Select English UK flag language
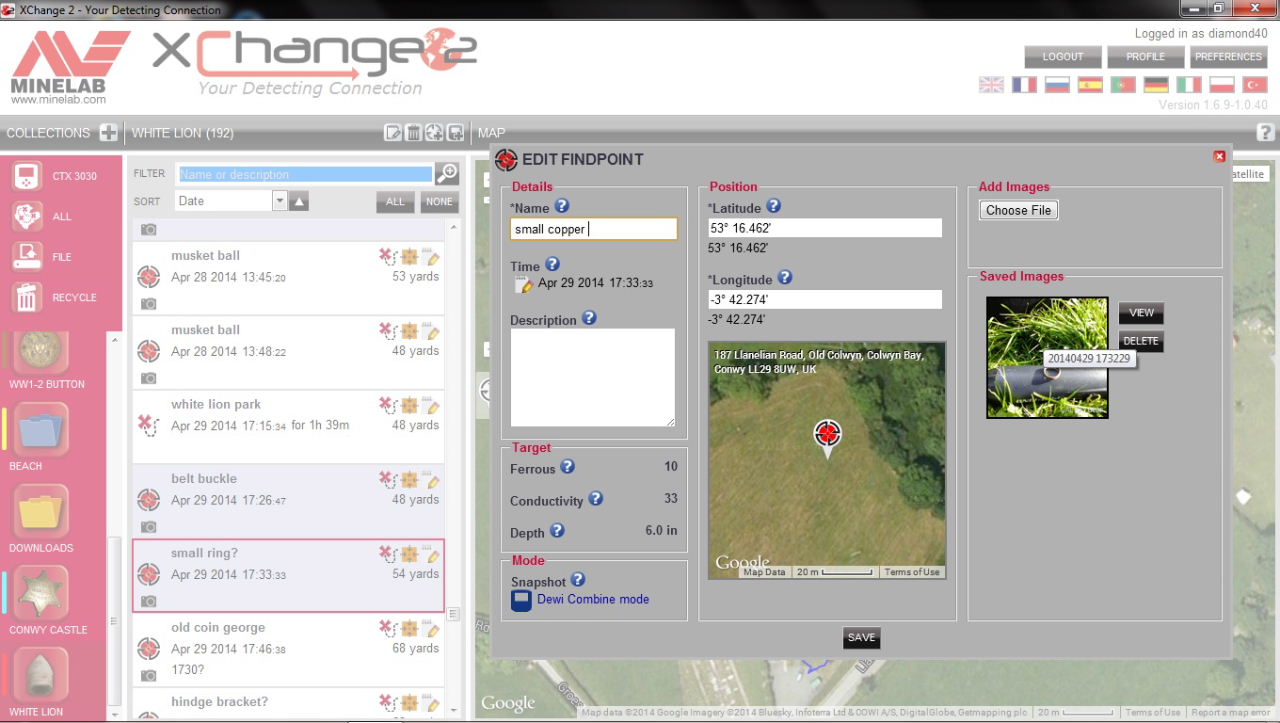This screenshot has width=1280, height=723. click(x=991, y=85)
